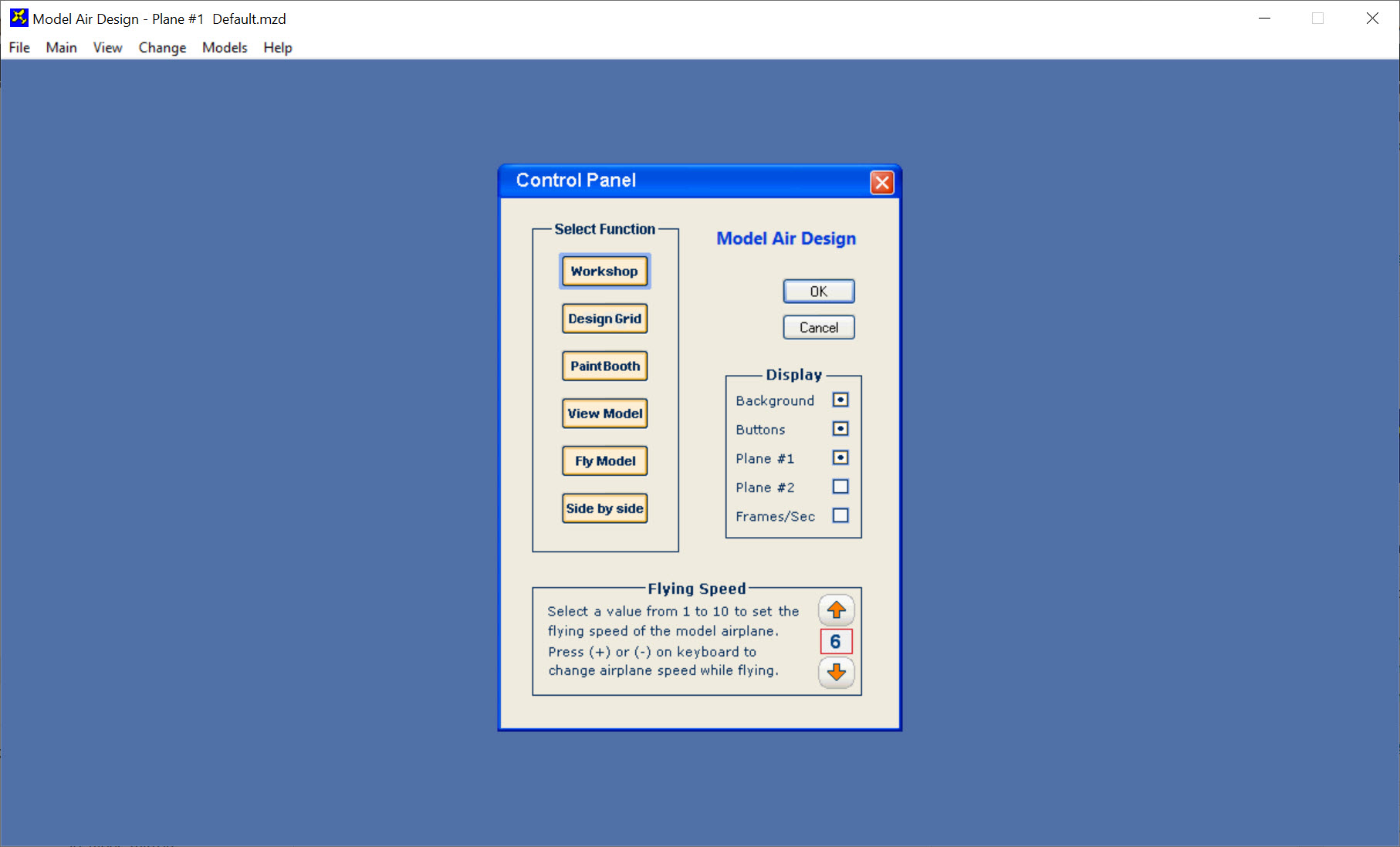
Task: Choose the View Model function
Action: point(604,413)
